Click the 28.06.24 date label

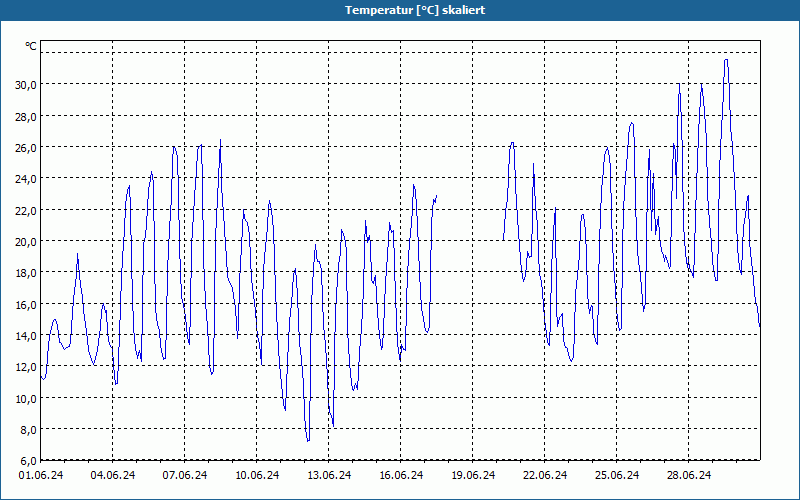coord(688,476)
